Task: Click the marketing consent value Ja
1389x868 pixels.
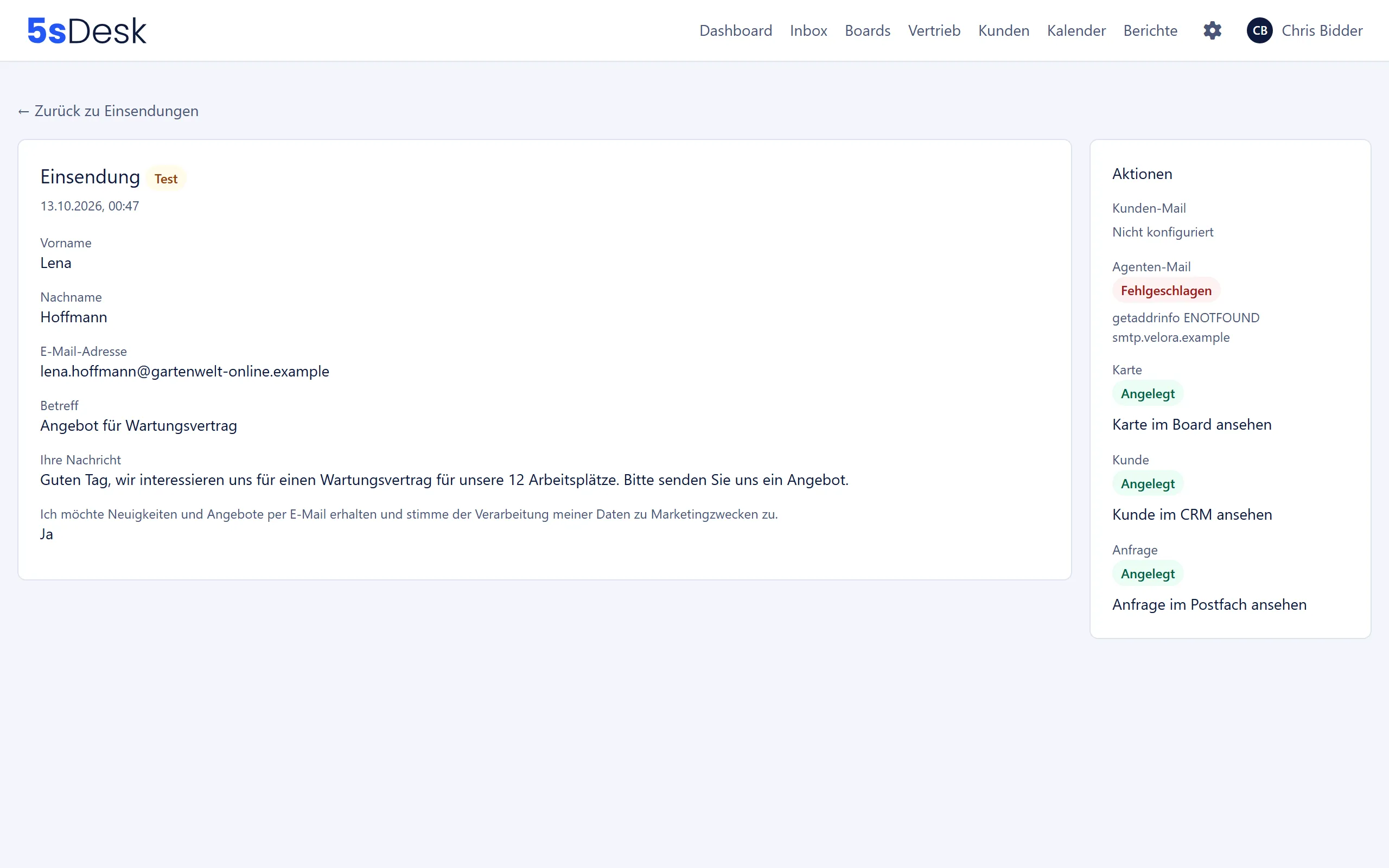Action: tap(47, 534)
